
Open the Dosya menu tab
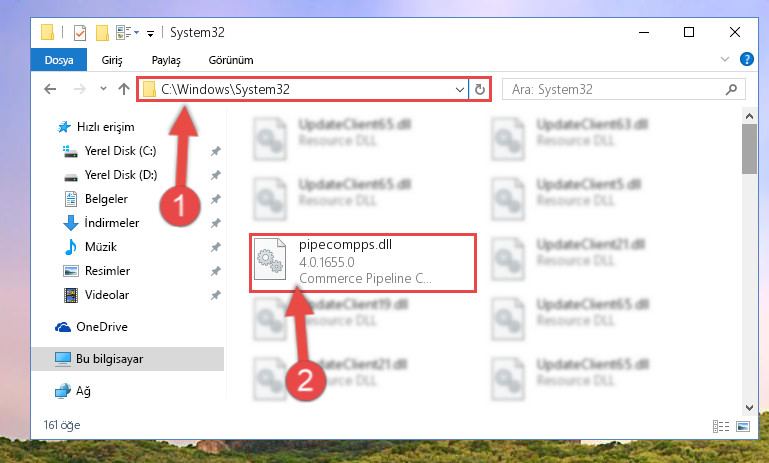tap(59, 60)
